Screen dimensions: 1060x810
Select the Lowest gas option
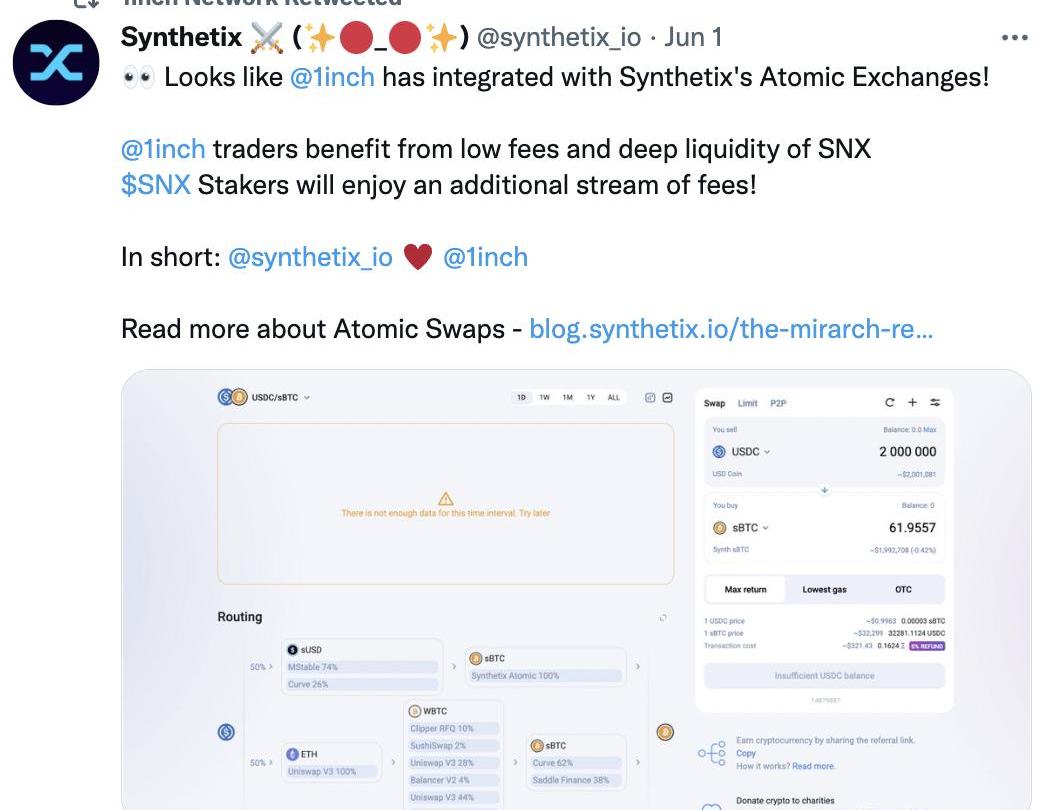tap(824, 590)
